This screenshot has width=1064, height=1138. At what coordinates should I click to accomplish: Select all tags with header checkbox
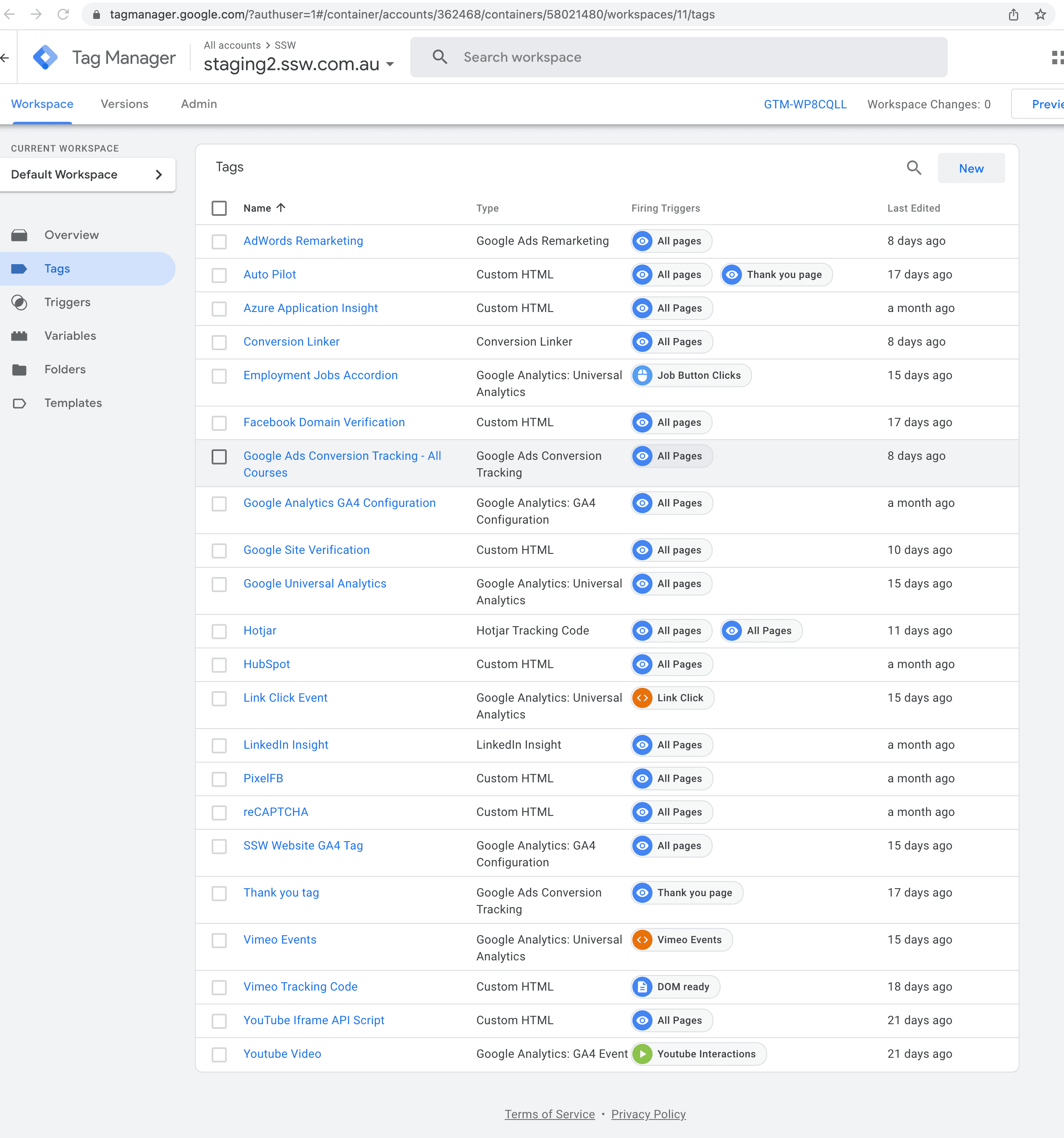pos(219,208)
